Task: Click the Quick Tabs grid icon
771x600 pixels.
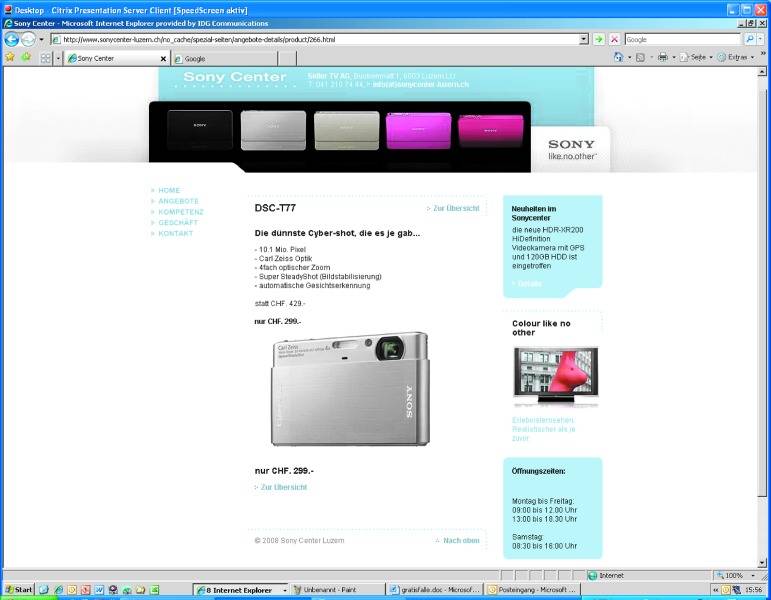Action: pos(46,58)
